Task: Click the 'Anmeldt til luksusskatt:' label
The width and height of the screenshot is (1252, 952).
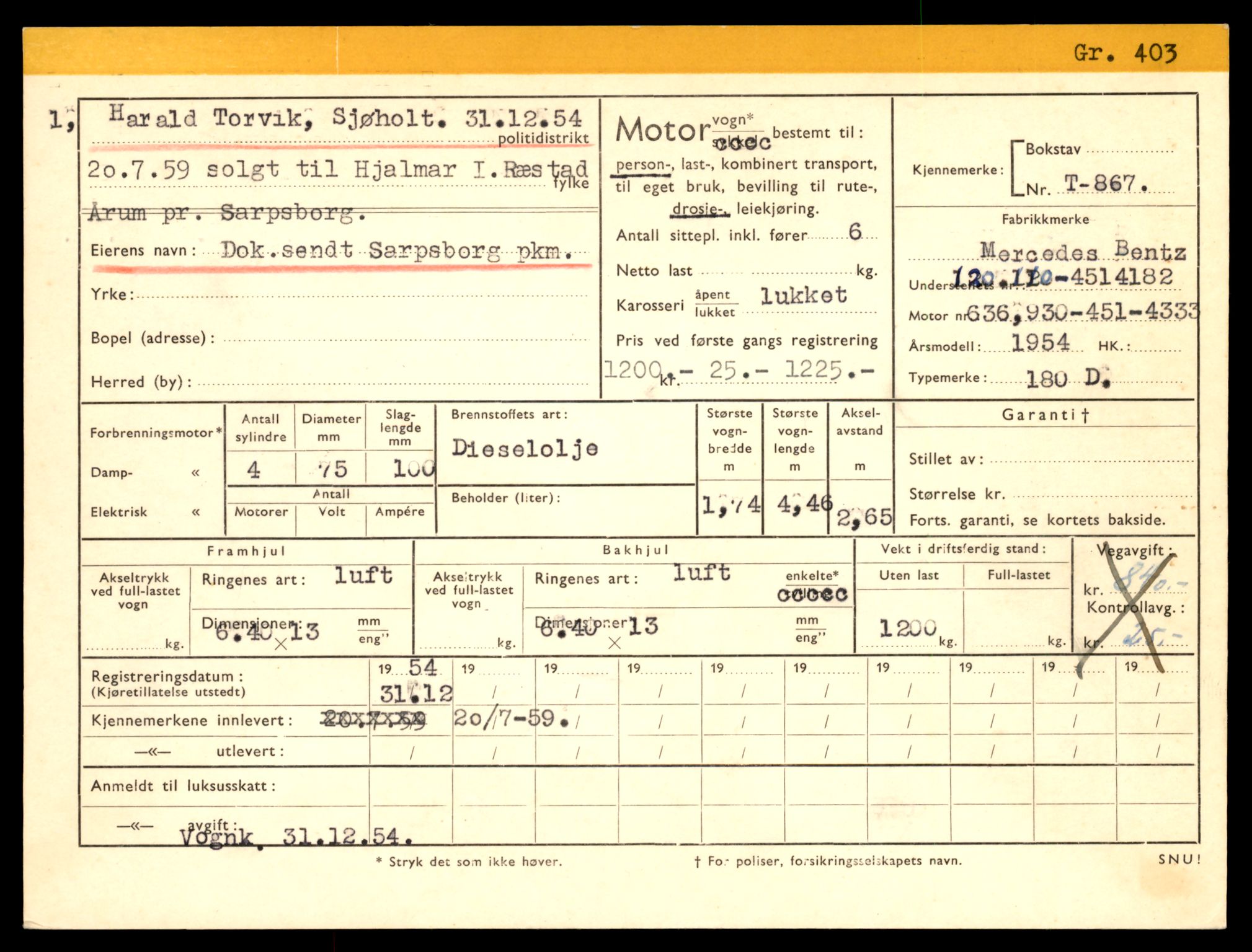Action: [183, 786]
